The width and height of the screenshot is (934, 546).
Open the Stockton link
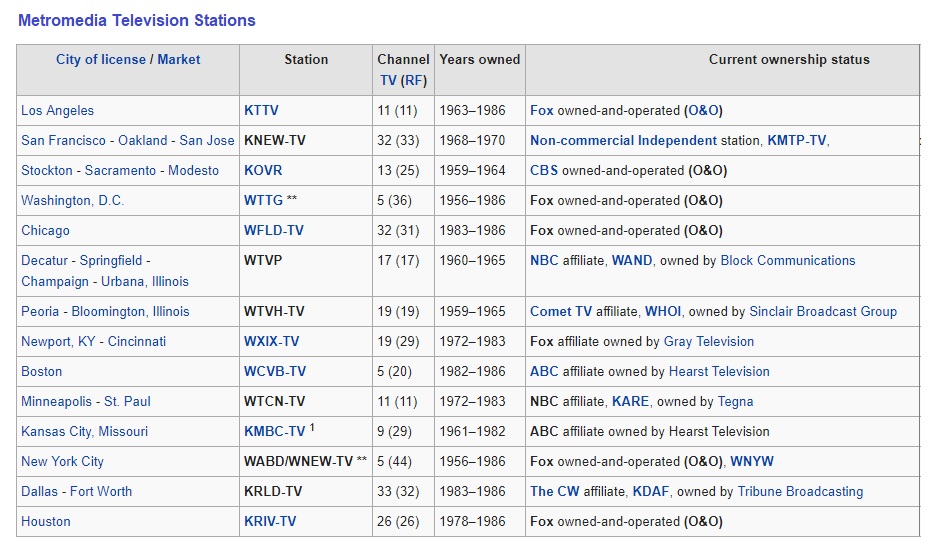pyautogui.click(x=46, y=171)
